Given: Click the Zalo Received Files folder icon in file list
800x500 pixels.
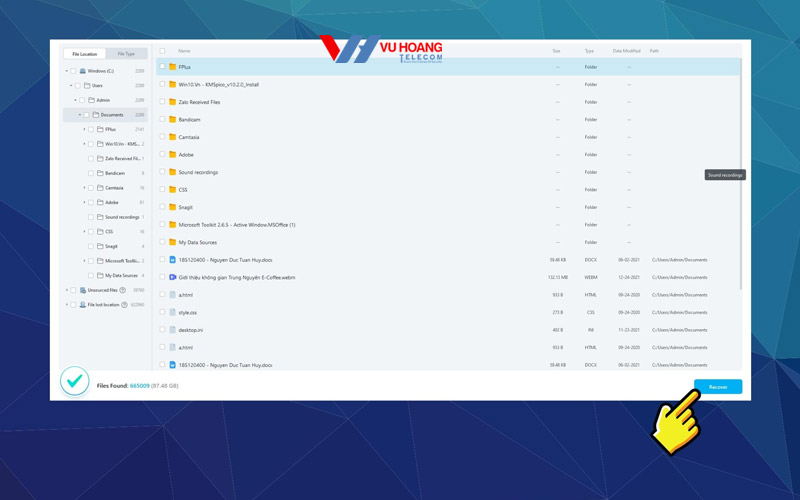Looking at the screenshot, I should [x=172, y=102].
